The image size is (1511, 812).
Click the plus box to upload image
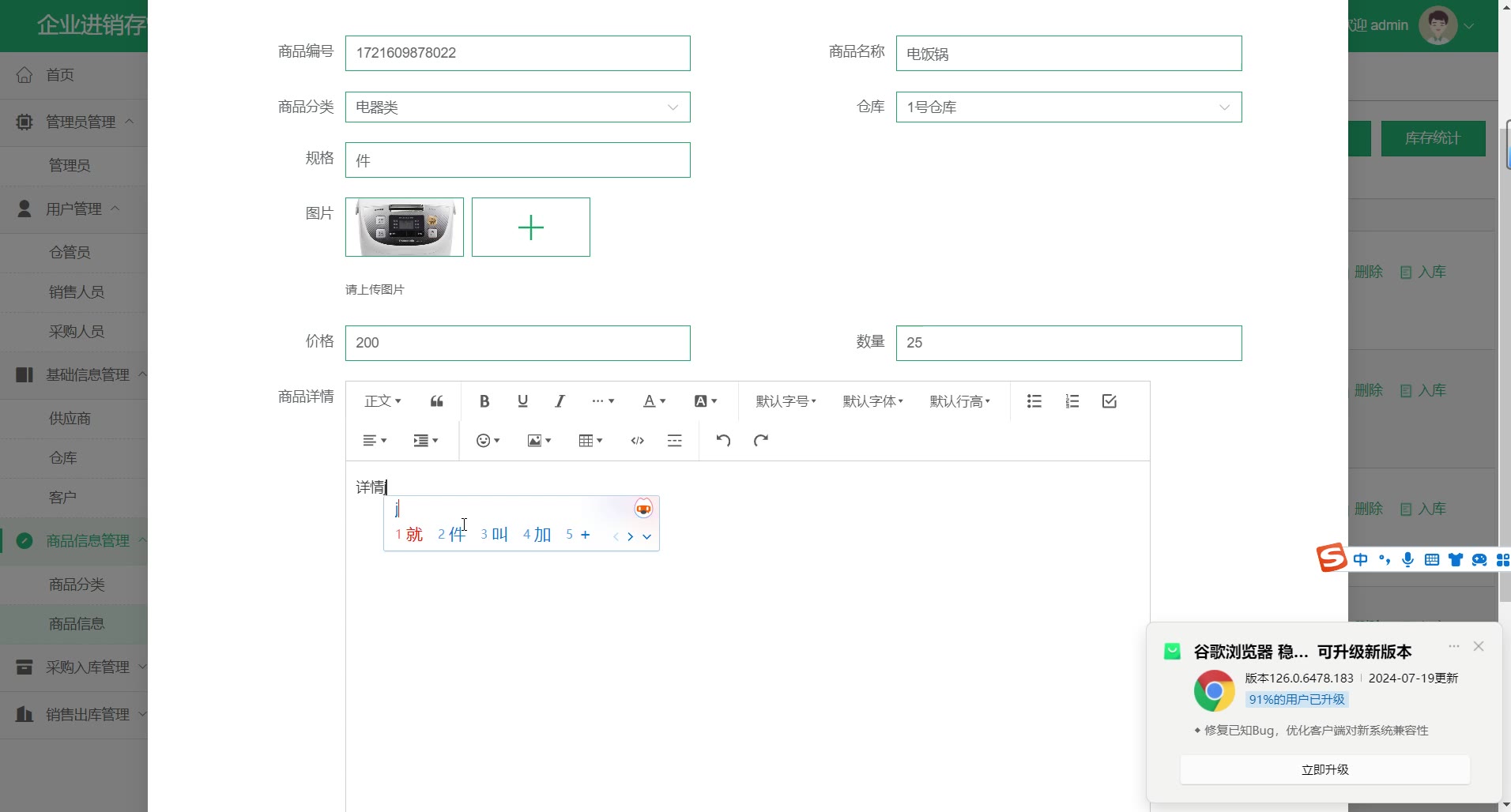[530, 227]
